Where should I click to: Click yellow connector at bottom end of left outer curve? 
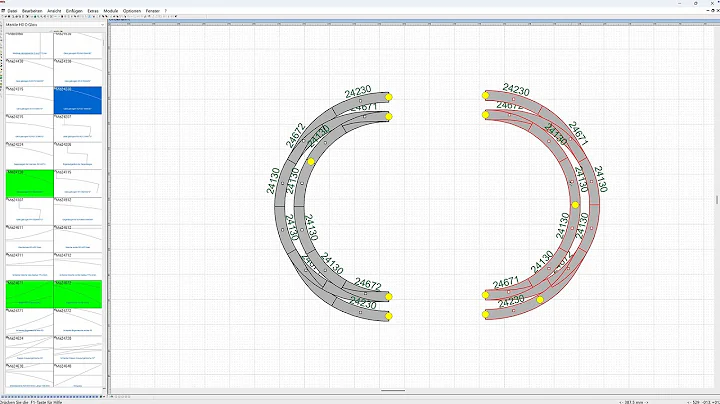389,316
